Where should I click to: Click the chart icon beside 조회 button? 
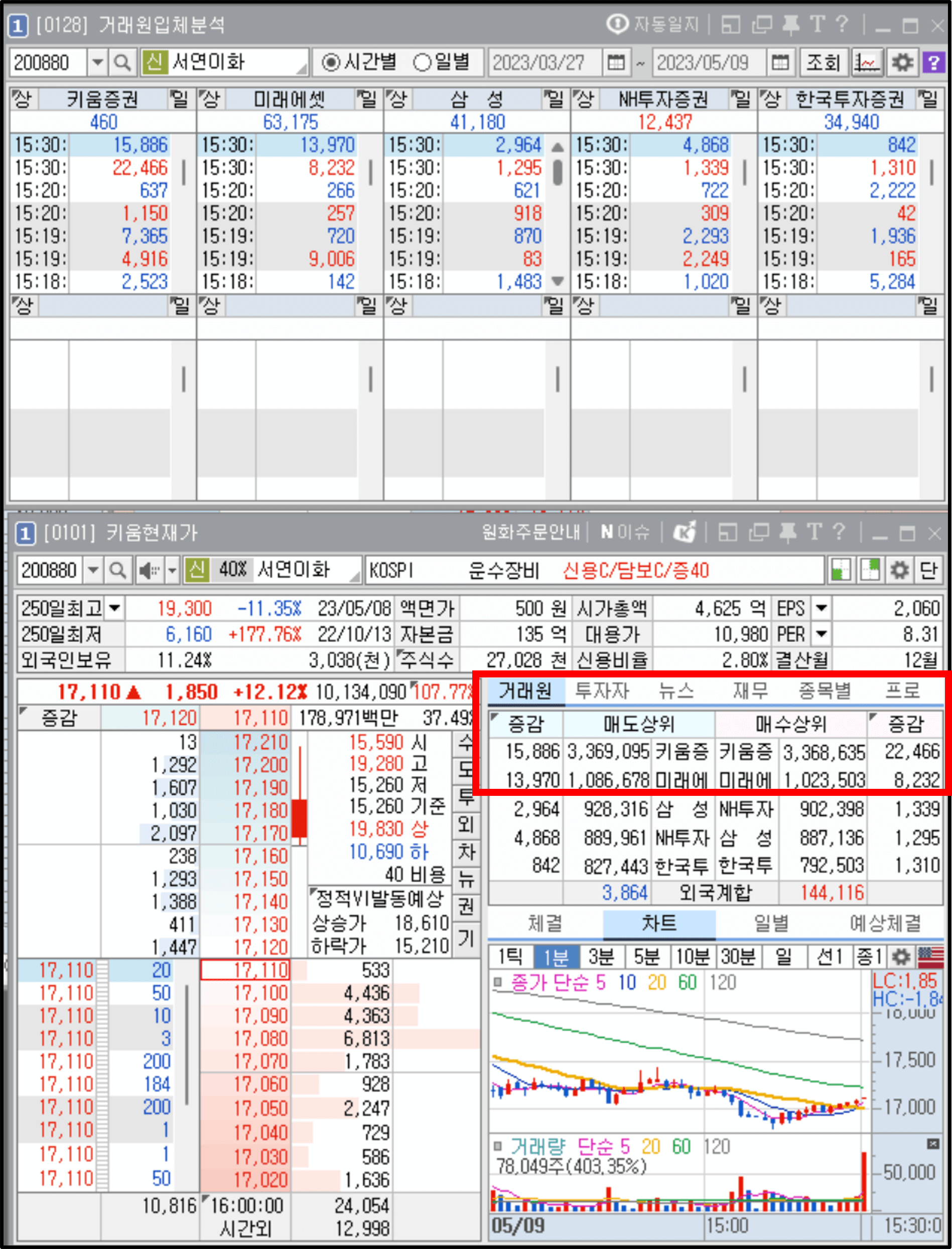pos(867,62)
